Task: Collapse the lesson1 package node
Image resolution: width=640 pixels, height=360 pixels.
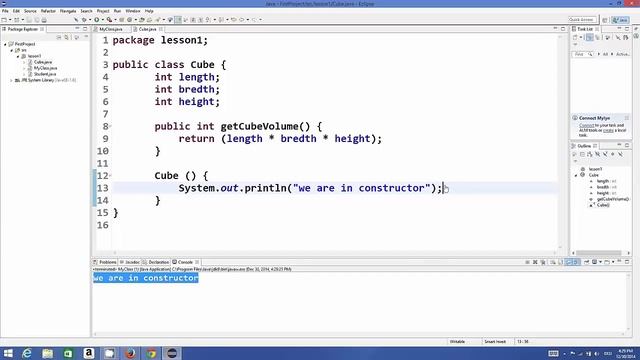Action: click(x=18, y=56)
